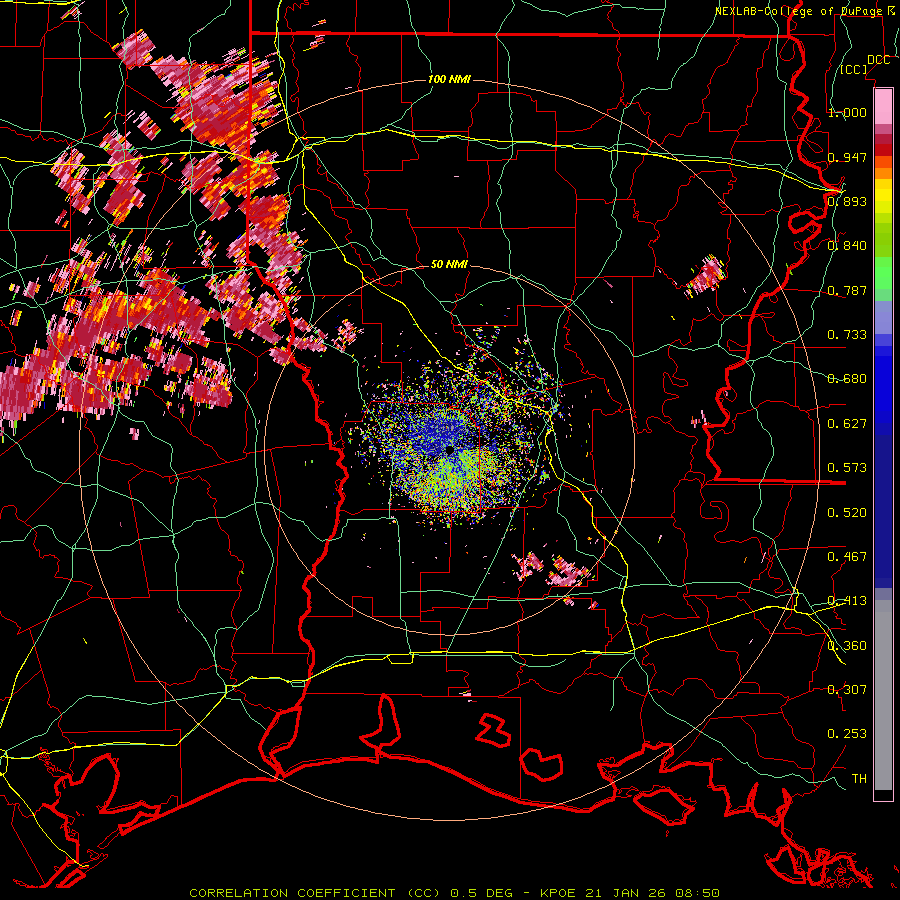Screen dimensions: 900x900
Task: Click the 0.840 color bar value
Action: (x=847, y=246)
